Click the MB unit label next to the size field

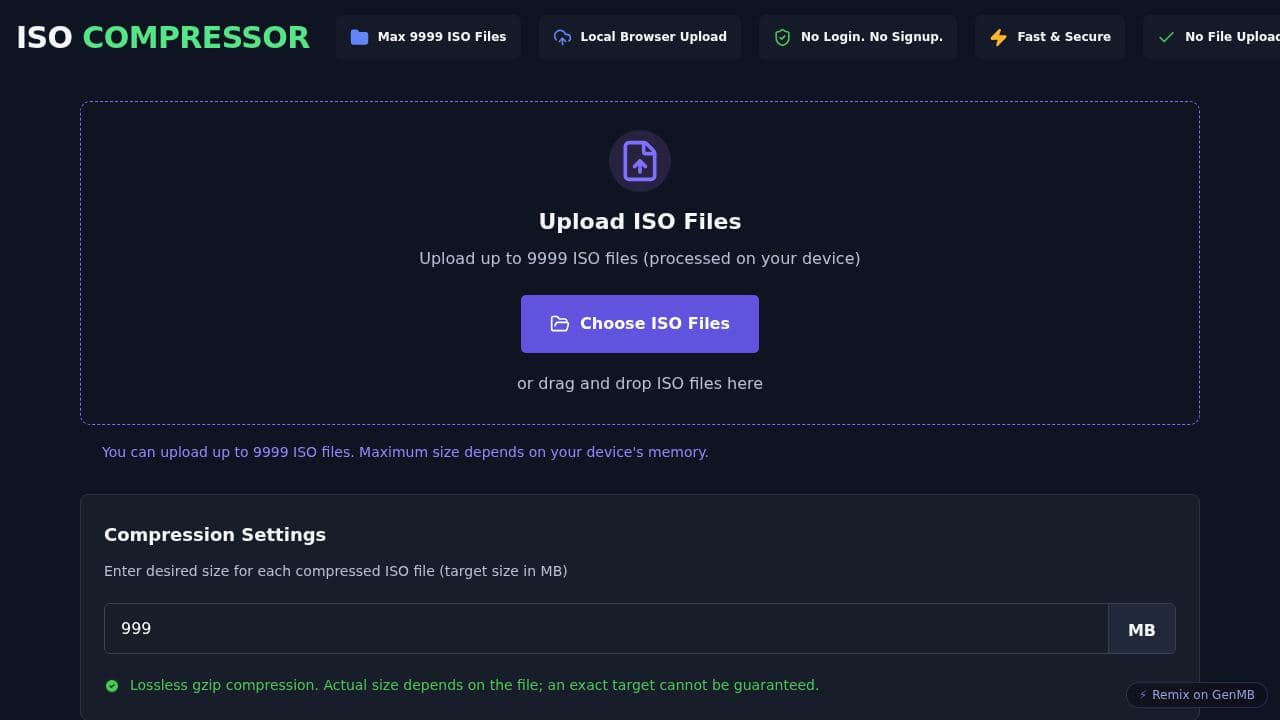(x=1142, y=629)
